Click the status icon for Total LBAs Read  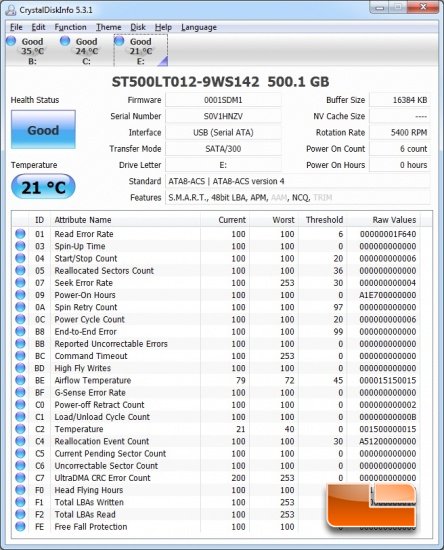(20, 514)
